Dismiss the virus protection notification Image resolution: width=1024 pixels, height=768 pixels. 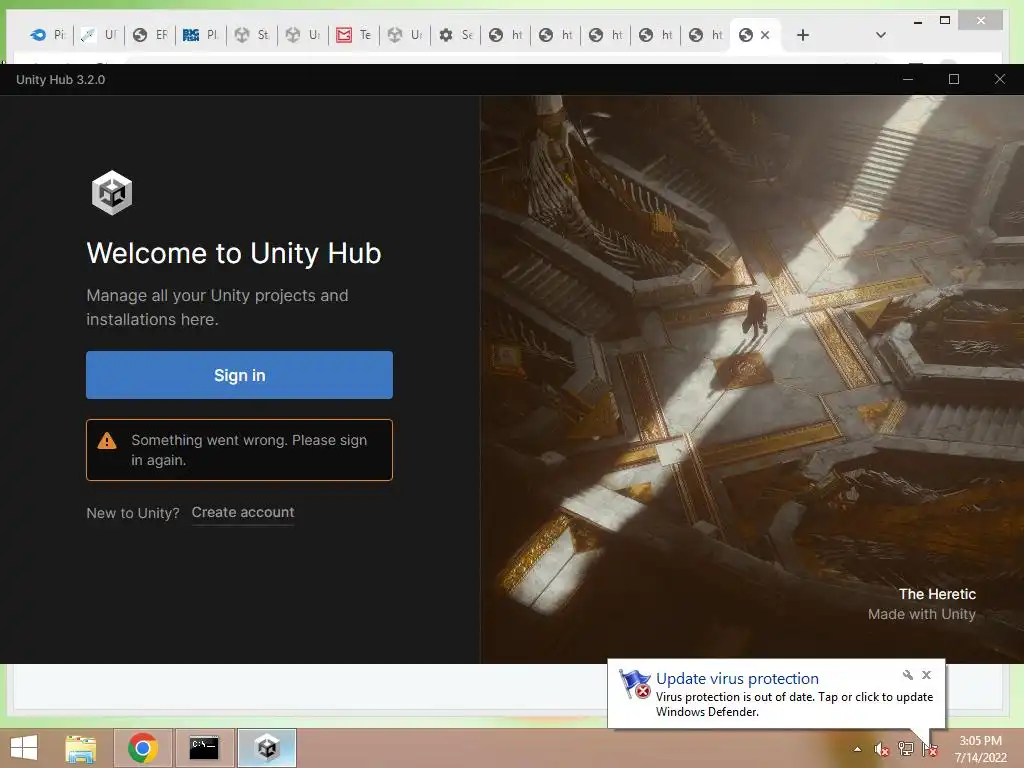(x=927, y=675)
